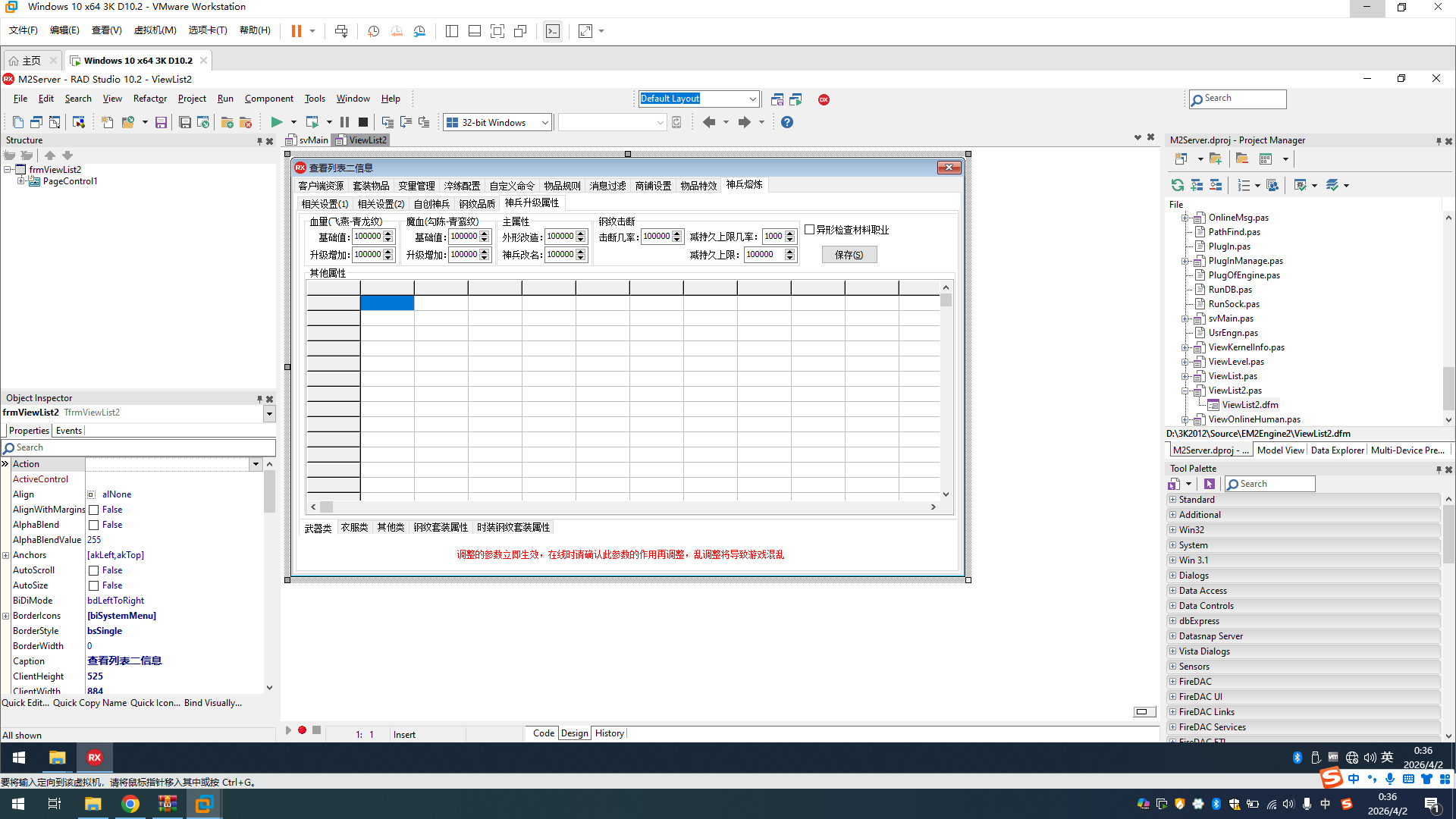The image size is (1456, 819).
Task: Click the green Run button in toolbar
Action: pos(277,122)
